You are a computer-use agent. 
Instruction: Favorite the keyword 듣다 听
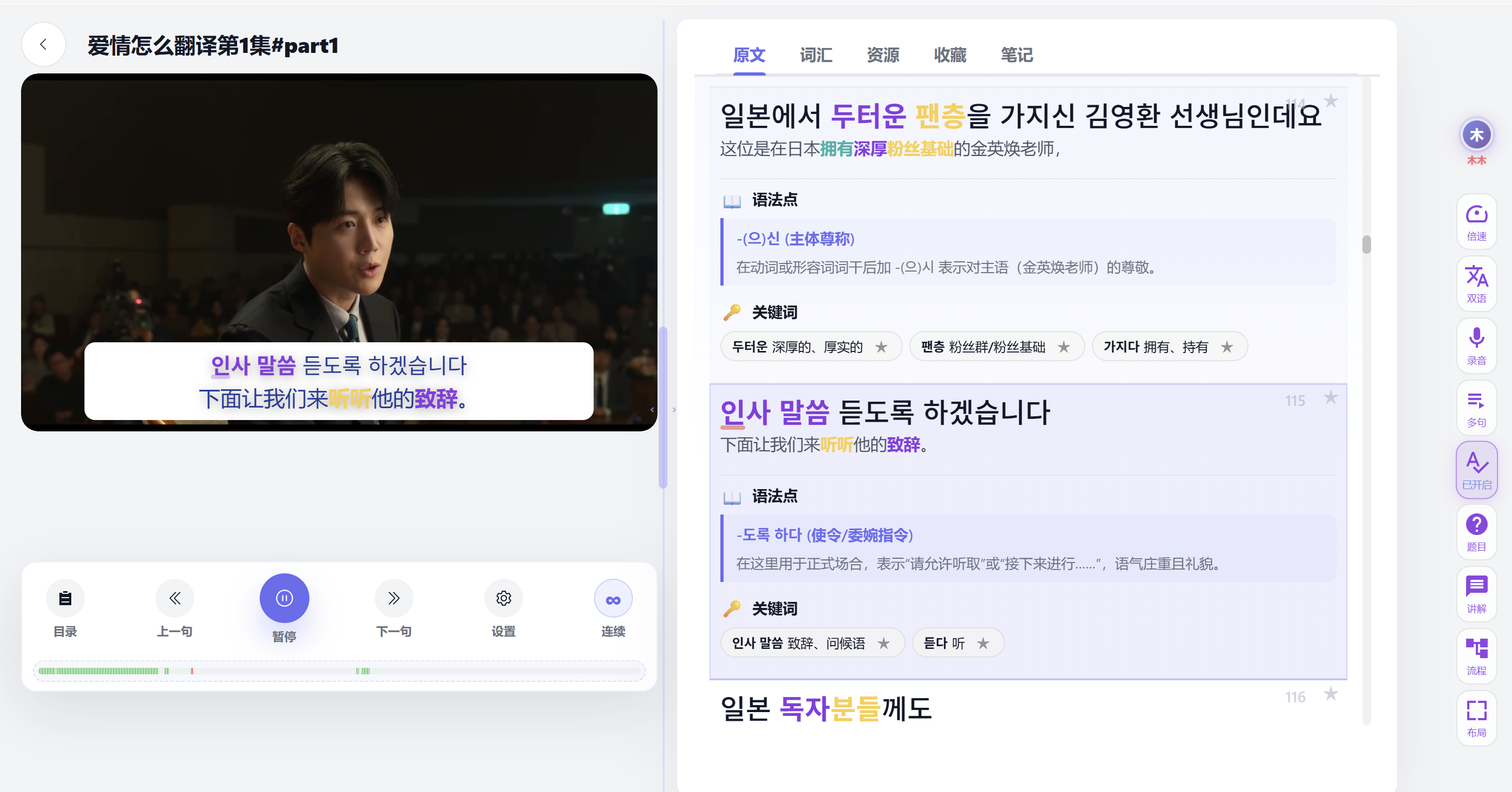pos(983,644)
